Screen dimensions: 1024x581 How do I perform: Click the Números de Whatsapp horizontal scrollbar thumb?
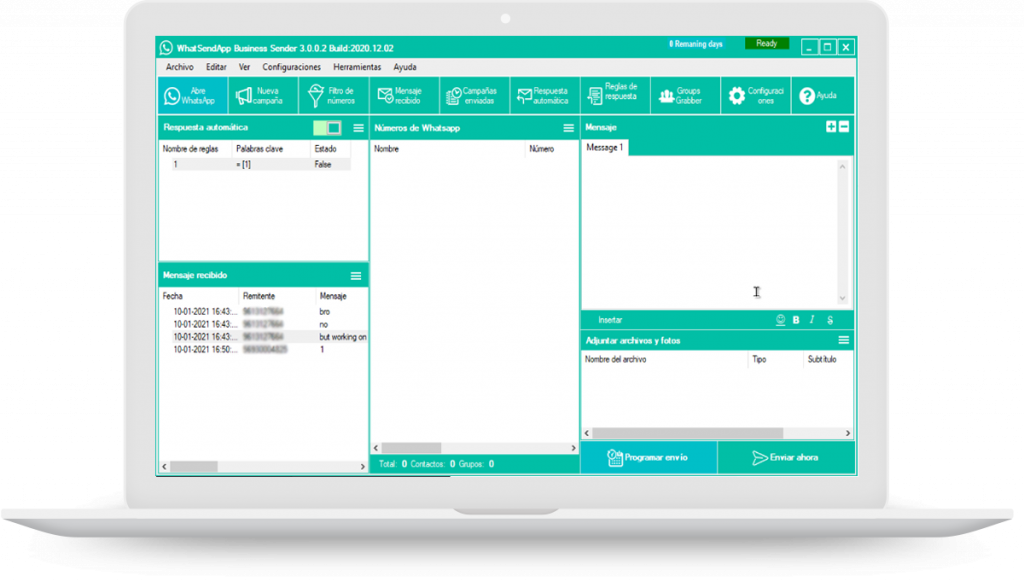pyautogui.click(x=411, y=448)
